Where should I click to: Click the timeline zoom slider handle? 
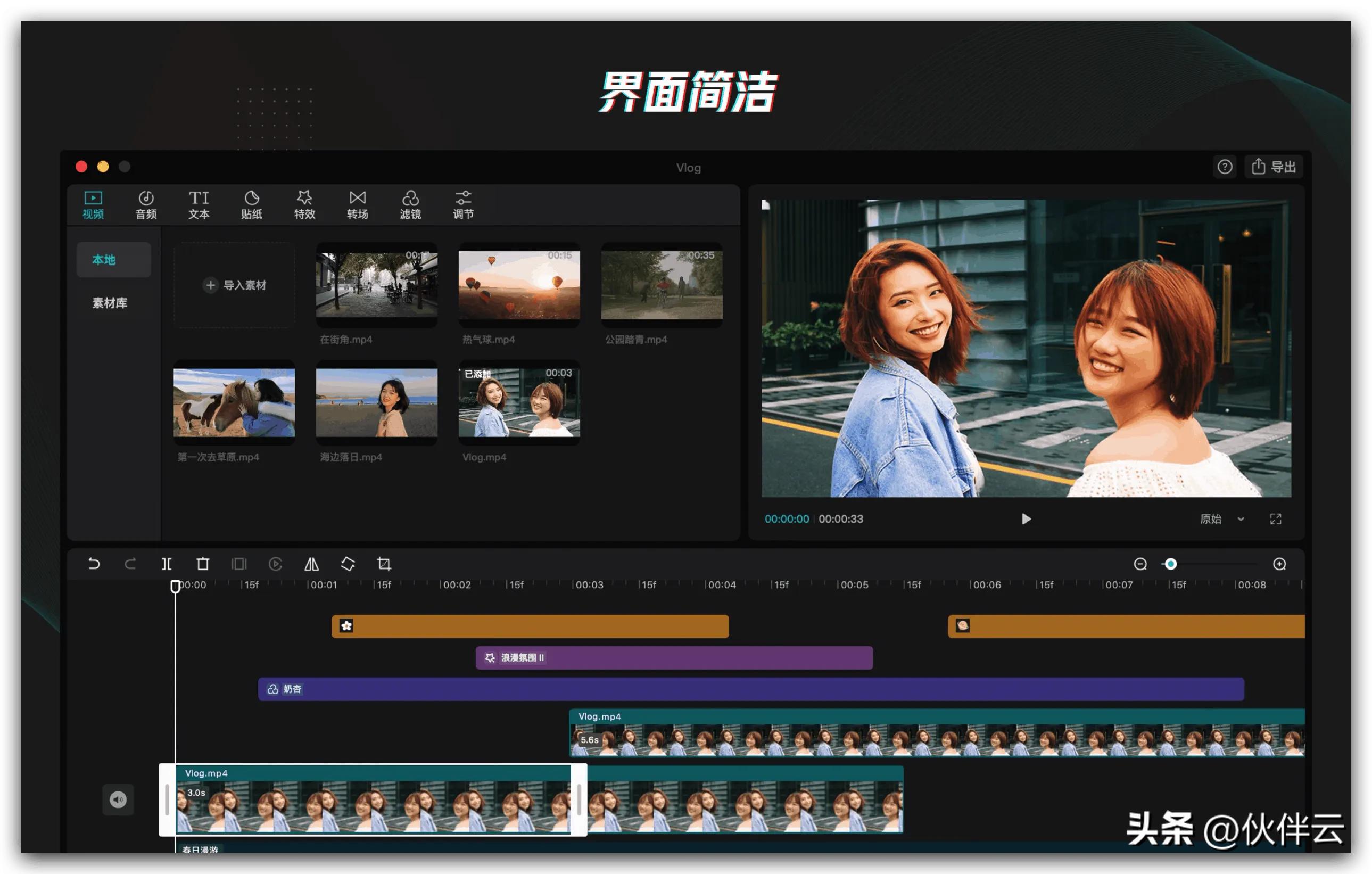click(x=1170, y=564)
